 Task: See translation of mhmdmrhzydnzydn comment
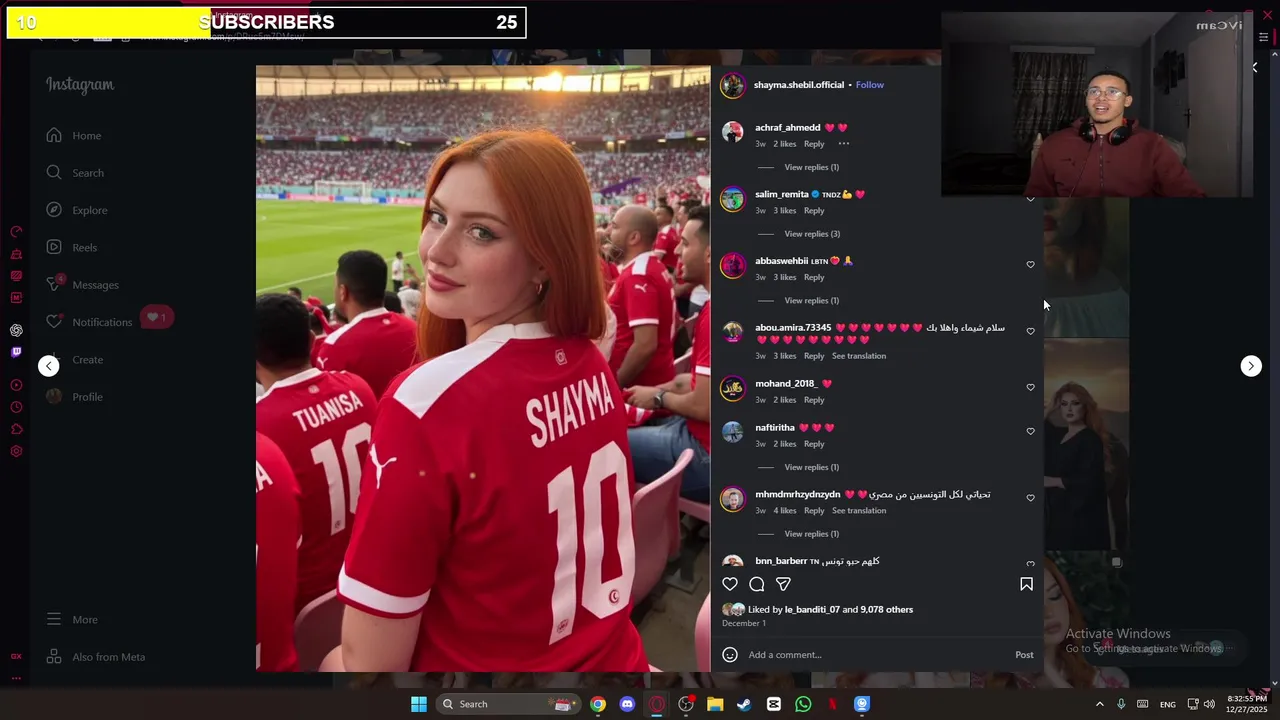859,511
